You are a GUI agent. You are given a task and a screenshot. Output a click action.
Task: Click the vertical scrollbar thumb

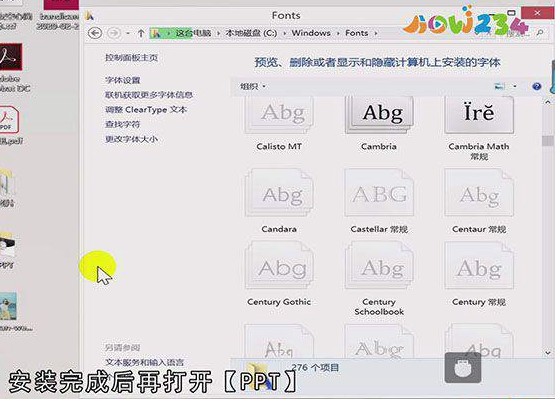[x=548, y=141]
